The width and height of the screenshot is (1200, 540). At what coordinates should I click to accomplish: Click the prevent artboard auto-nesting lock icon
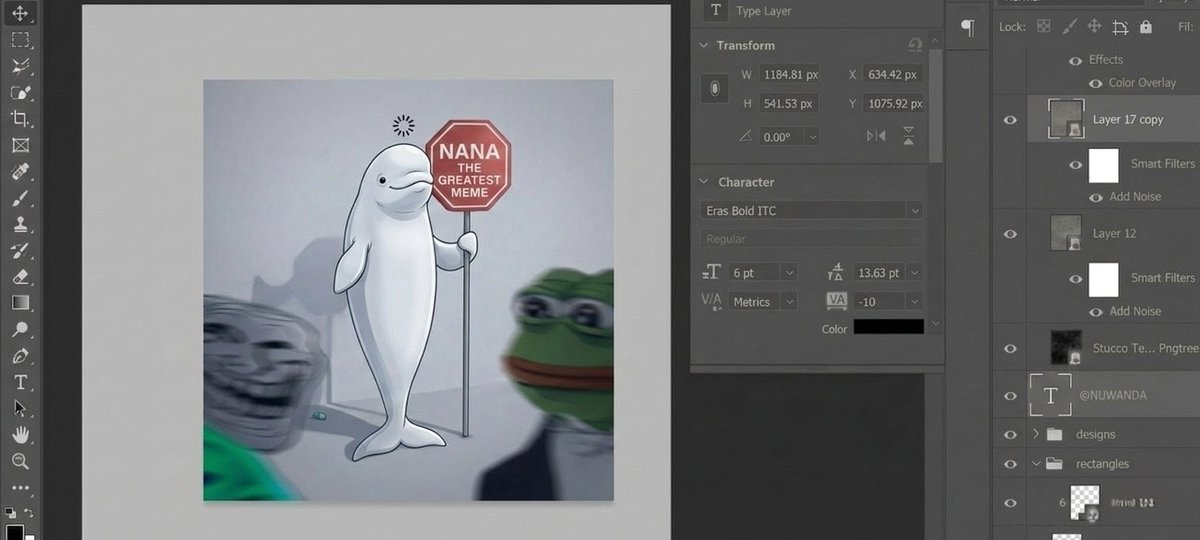point(1120,27)
